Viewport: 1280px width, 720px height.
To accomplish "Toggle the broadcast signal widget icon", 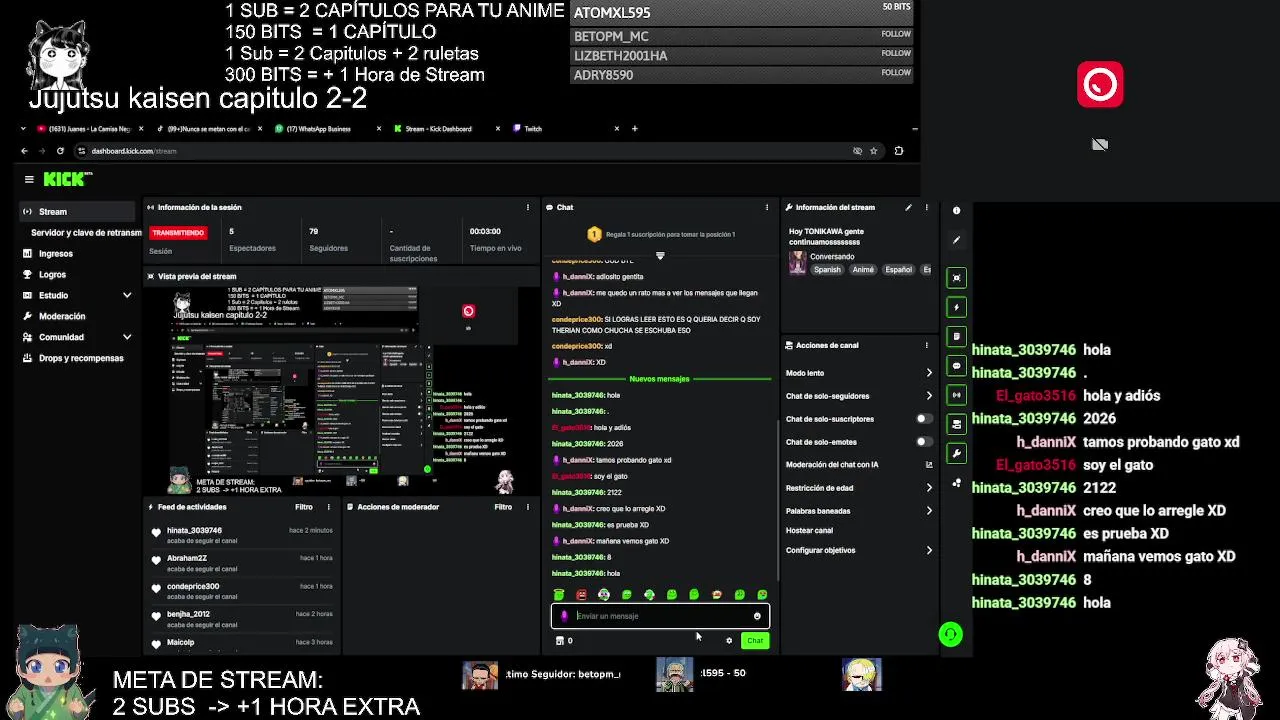I will [956, 395].
